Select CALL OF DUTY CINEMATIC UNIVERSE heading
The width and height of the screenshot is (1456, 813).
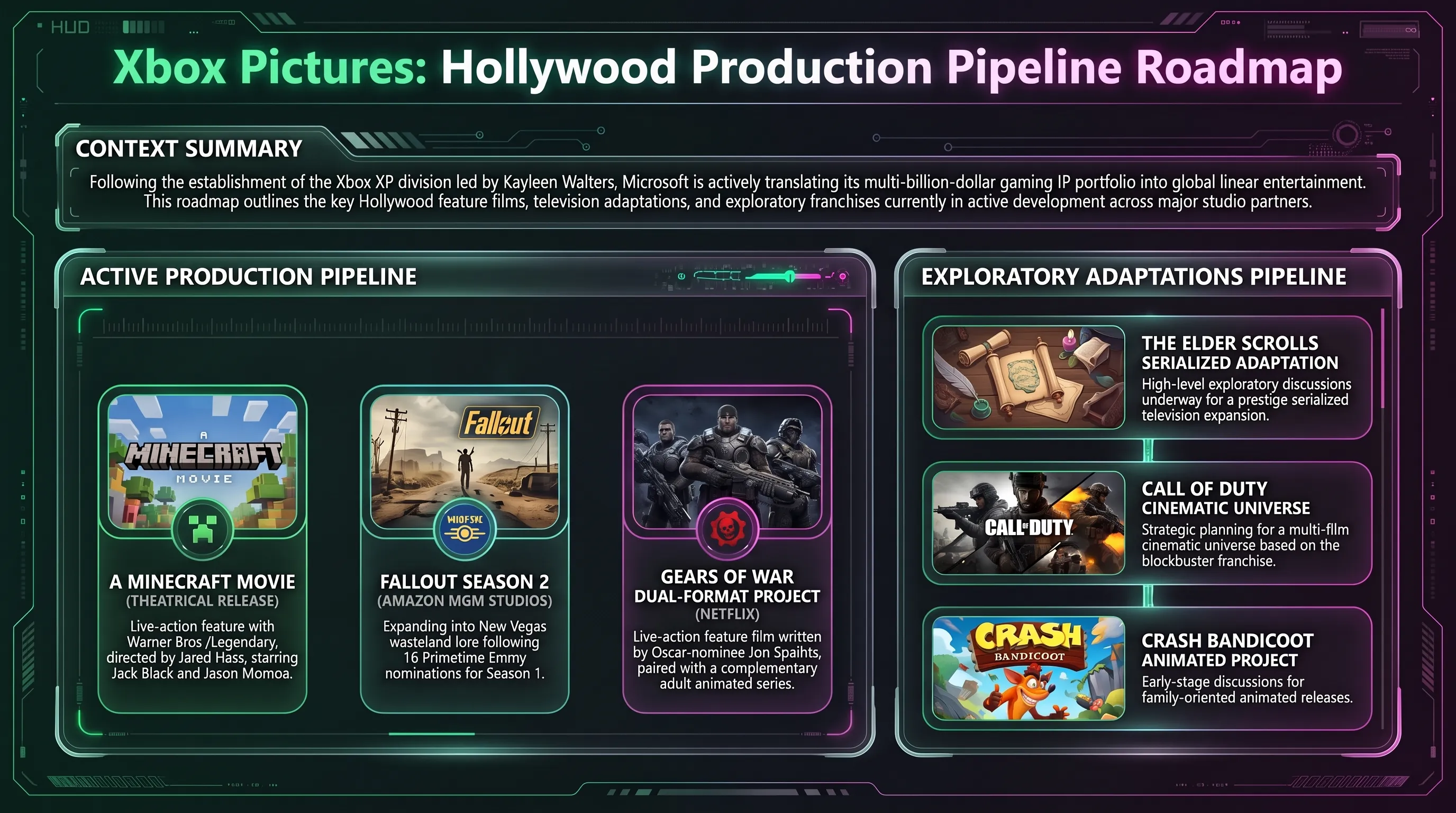(x=1225, y=498)
